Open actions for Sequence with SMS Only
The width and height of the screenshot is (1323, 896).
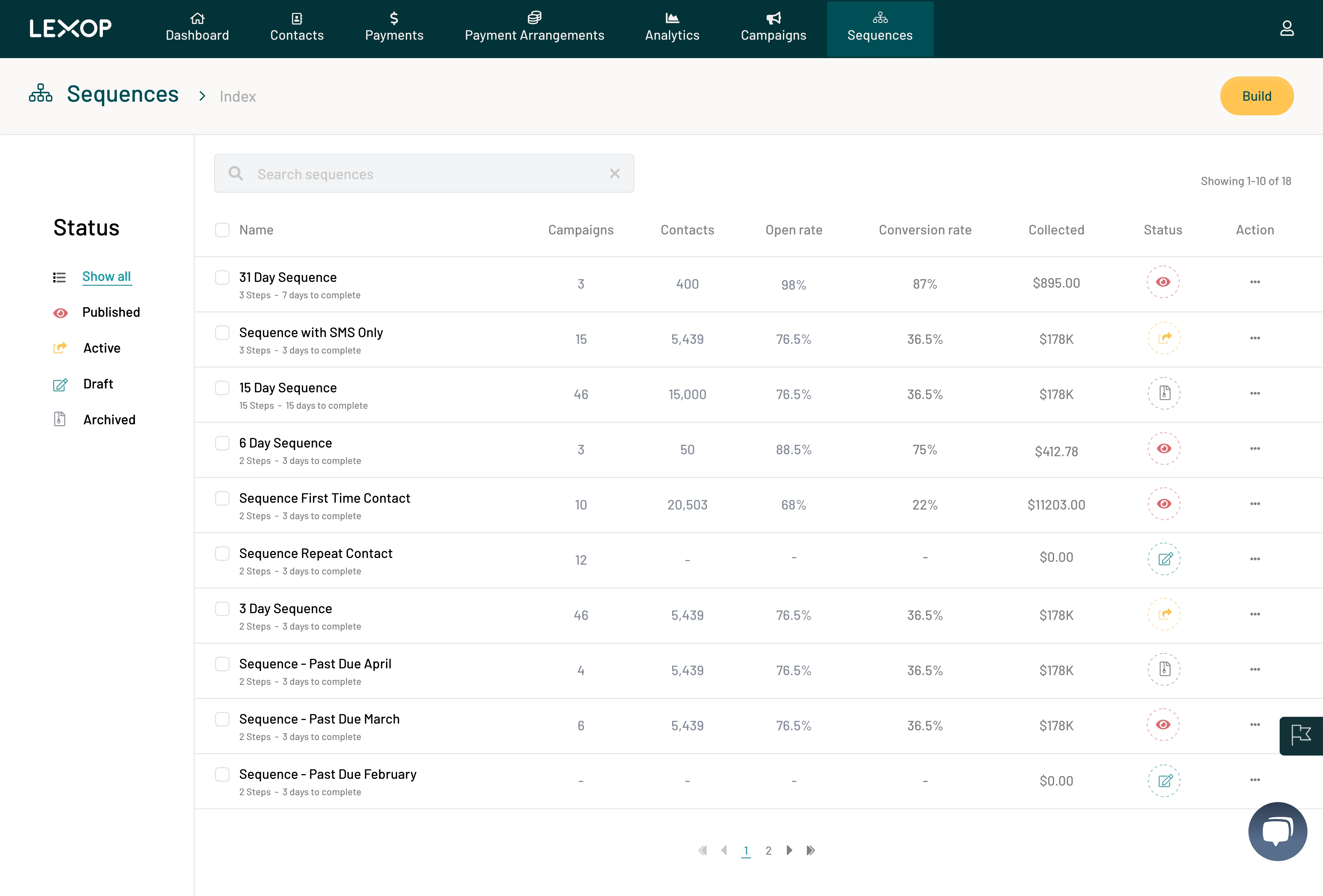[x=1255, y=337]
